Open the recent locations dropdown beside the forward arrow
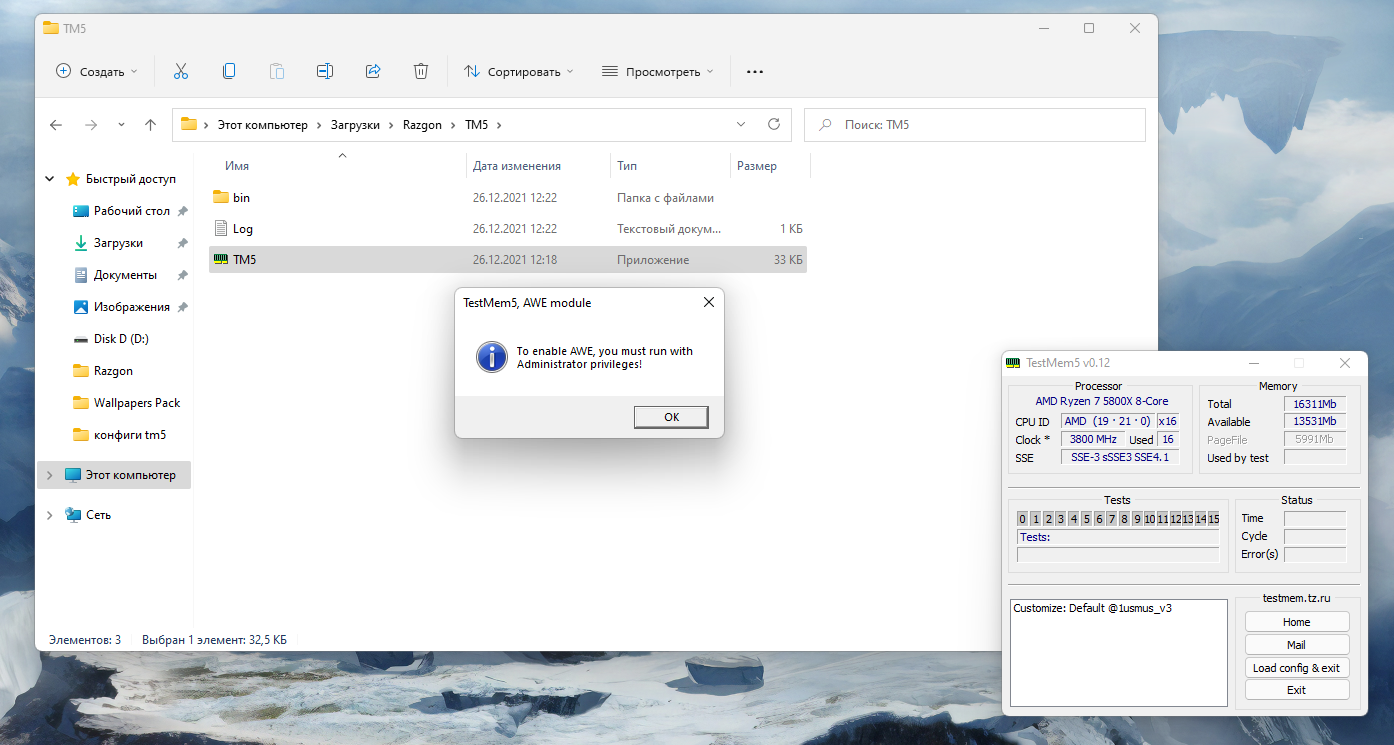Viewport: 1394px width, 745px height. point(121,125)
